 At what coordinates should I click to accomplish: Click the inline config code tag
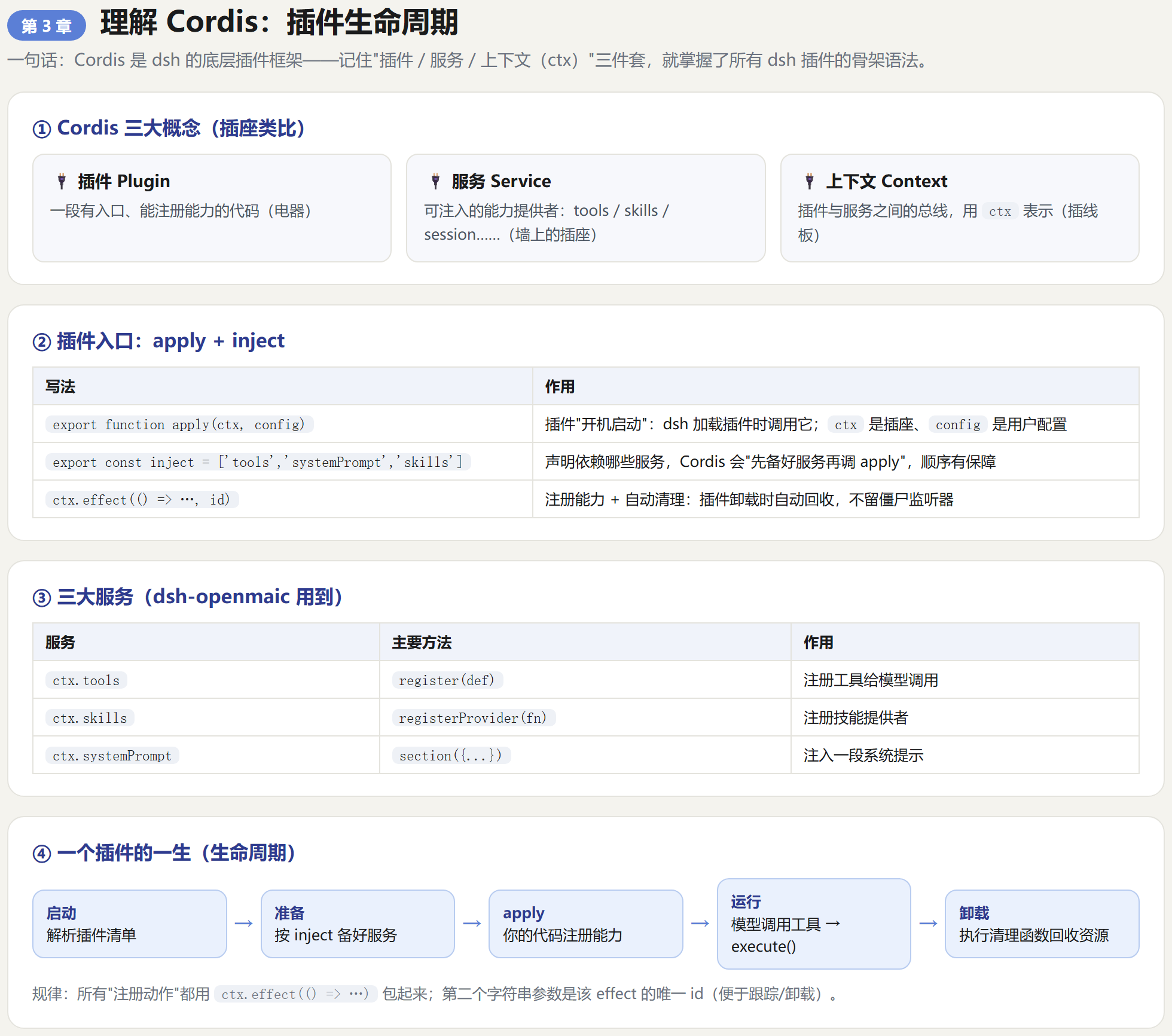957,425
